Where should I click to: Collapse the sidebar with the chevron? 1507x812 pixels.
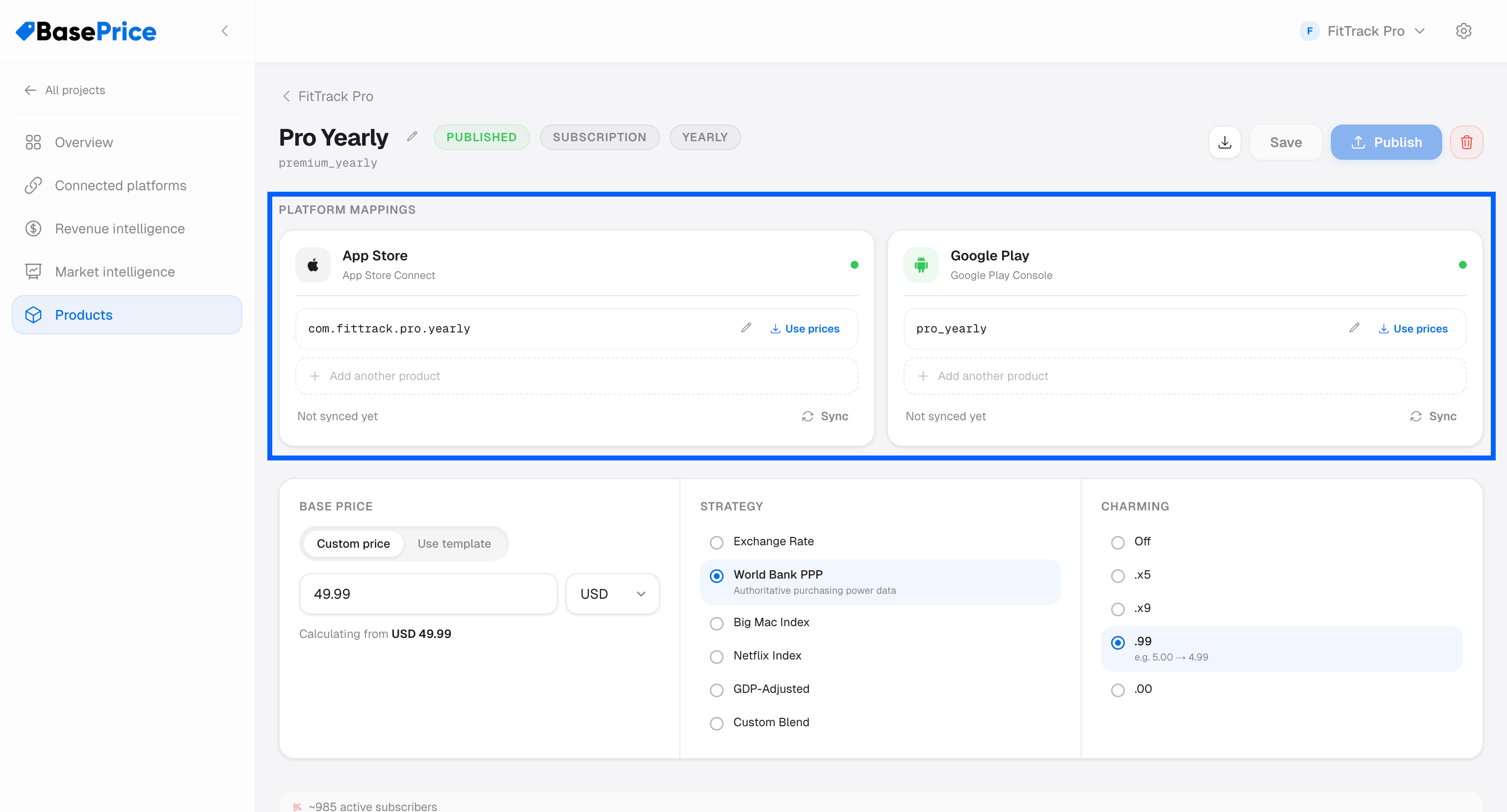click(x=225, y=31)
